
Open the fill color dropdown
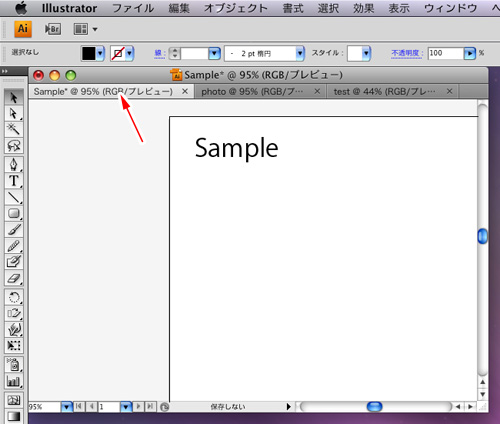point(101,53)
